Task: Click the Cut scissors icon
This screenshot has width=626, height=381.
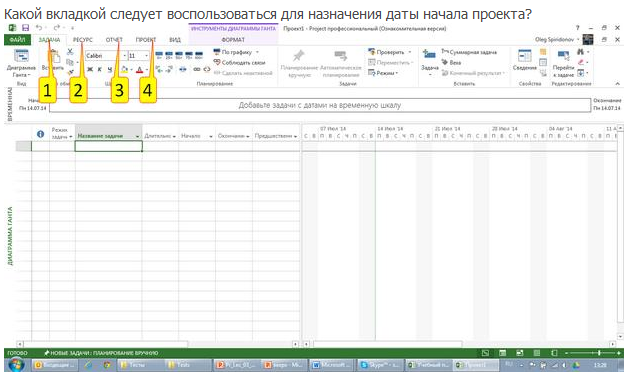Action: (70, 52)
